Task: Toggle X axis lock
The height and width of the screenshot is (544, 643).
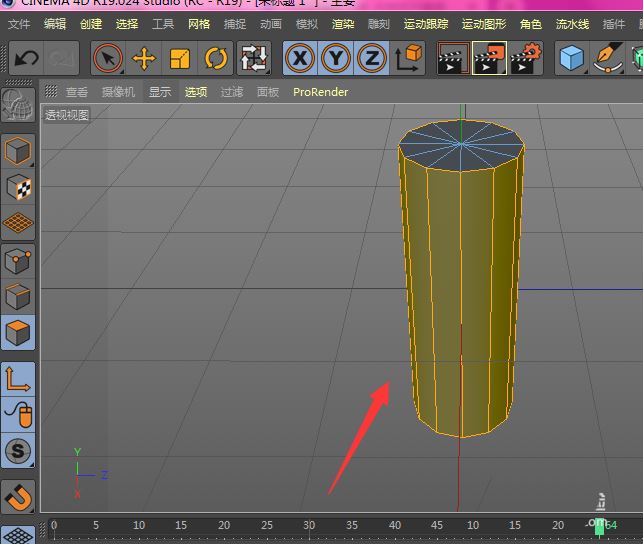Action: click(x=299, y=59)
